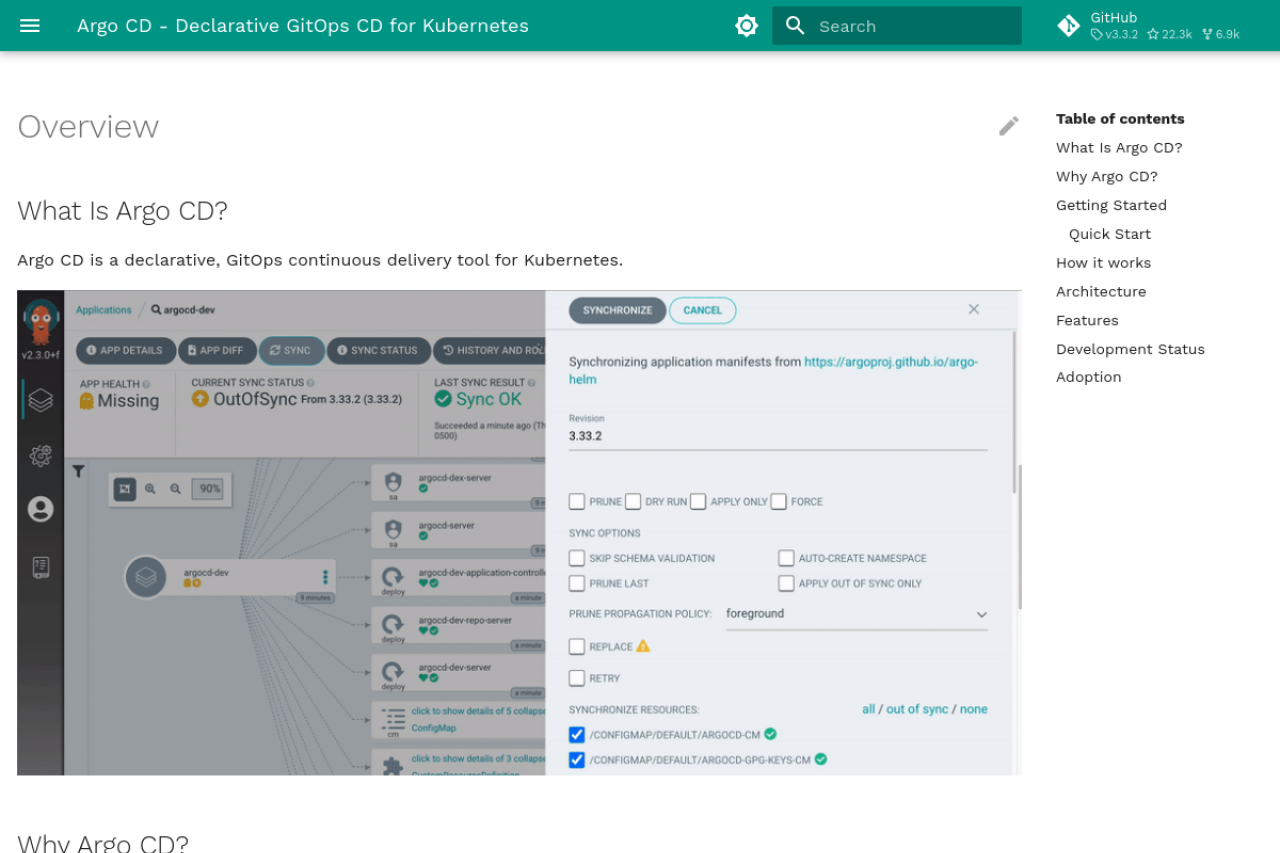Uncheck /CONFIGMAP/DEFAULT/ARGOCD-CM resource checkbox
The width and height of the screenshot is (1280, 853).
click(x=577, y=735)
